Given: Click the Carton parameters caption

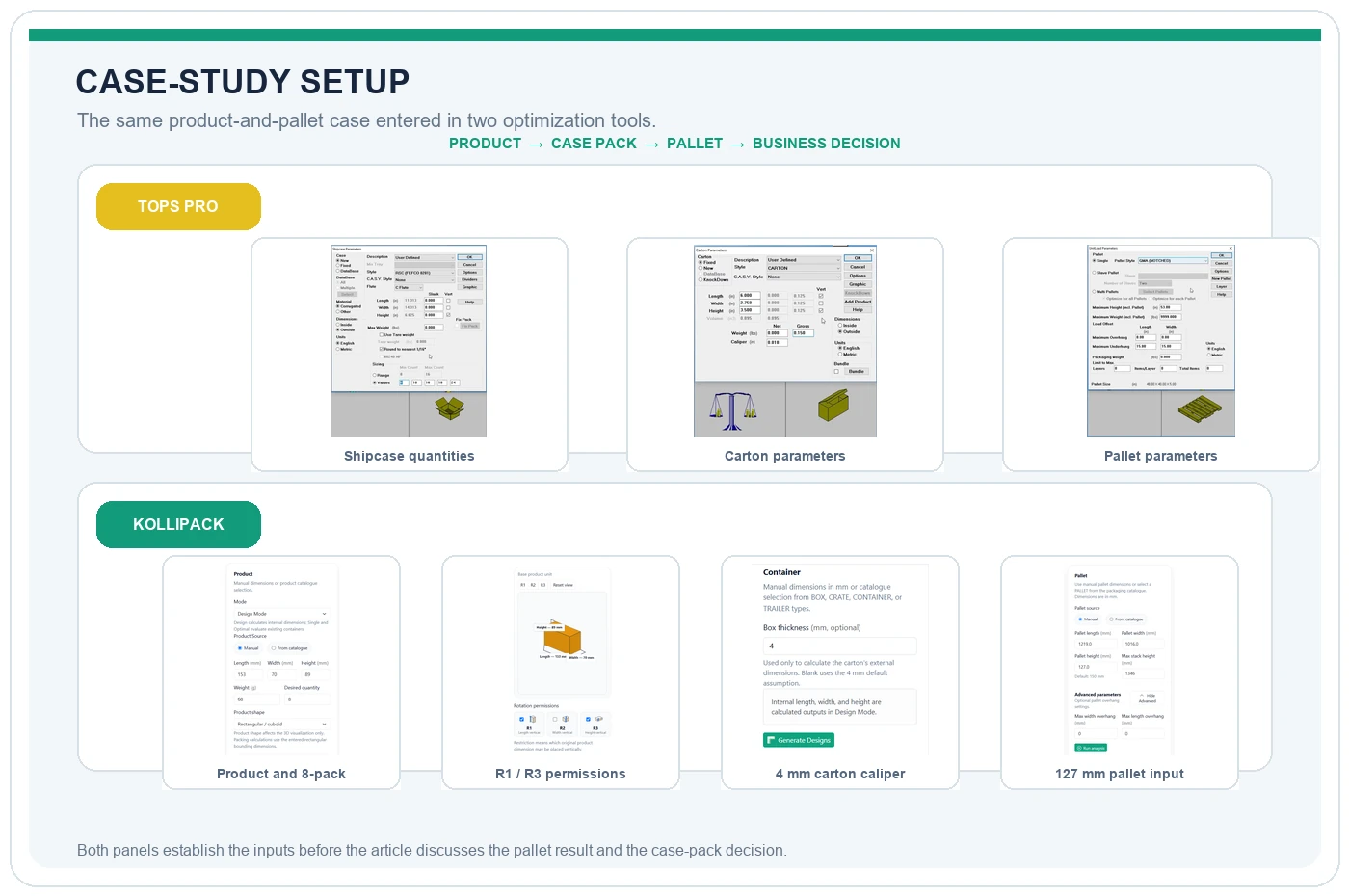Looking at the screenshot, I should coord(785,456).
